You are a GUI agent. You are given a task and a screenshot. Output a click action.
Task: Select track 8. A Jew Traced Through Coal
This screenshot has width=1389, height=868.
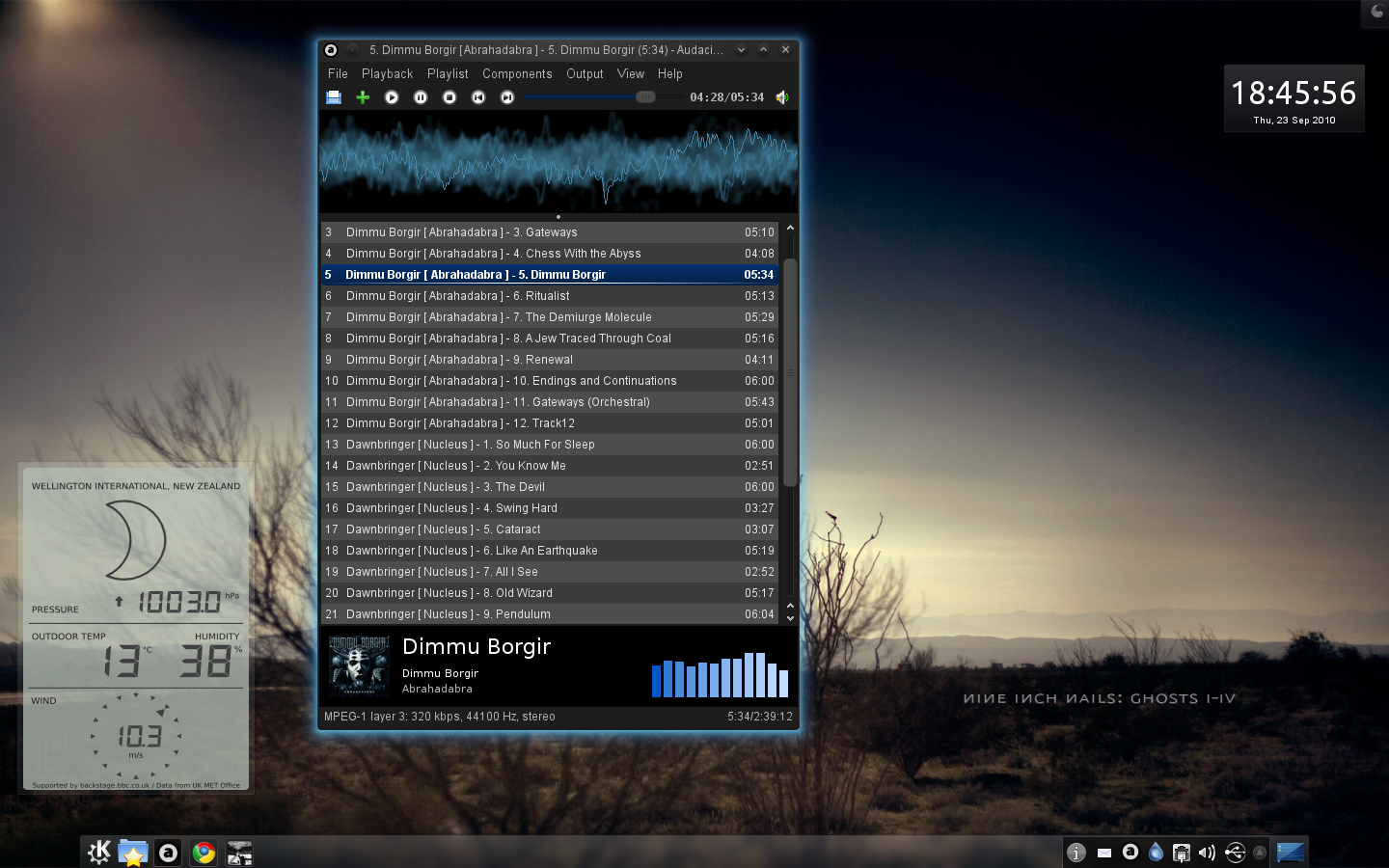(x=550, y=339)
